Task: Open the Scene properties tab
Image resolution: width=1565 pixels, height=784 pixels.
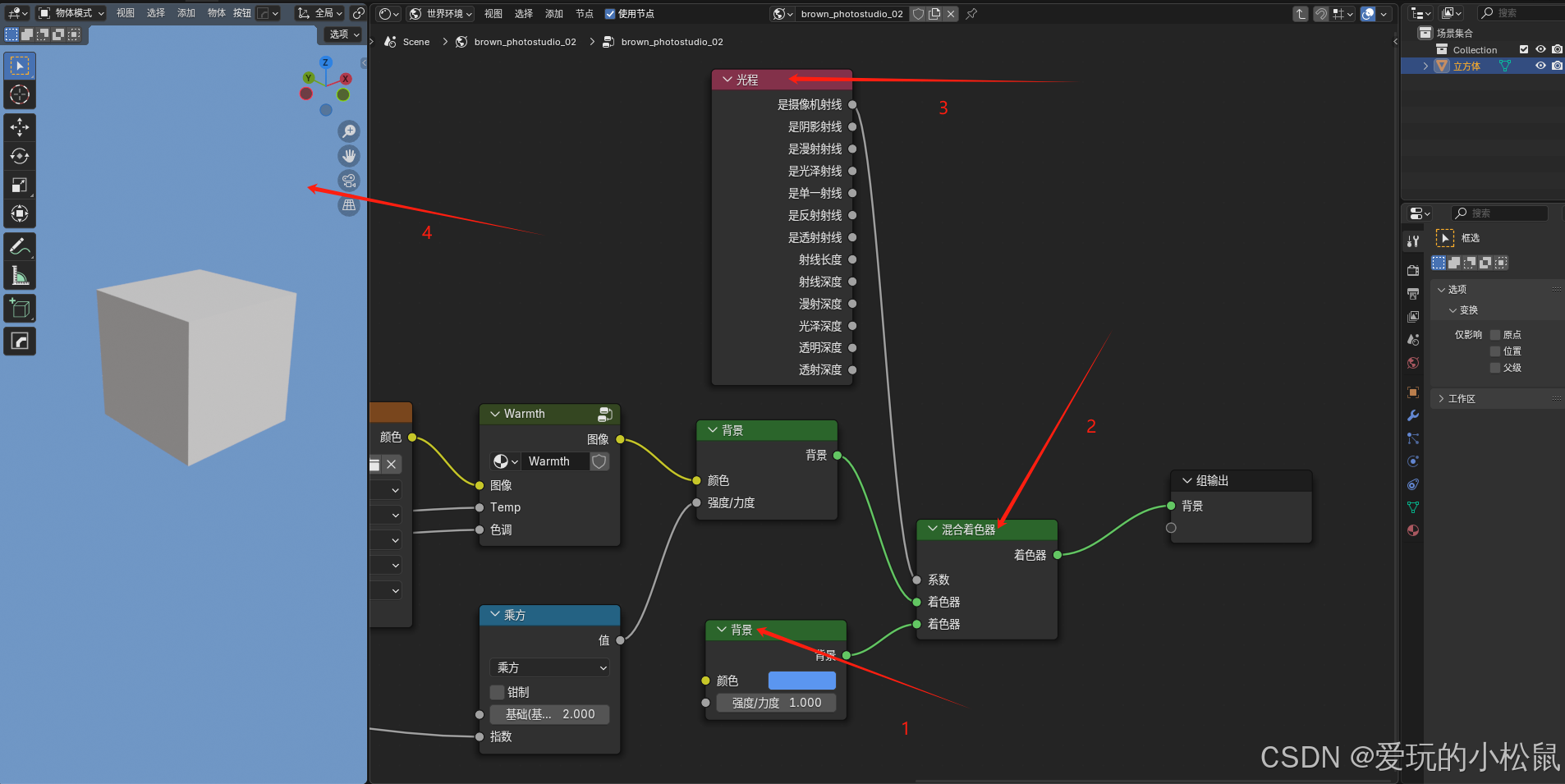Action: click(x=1413, y=340)
